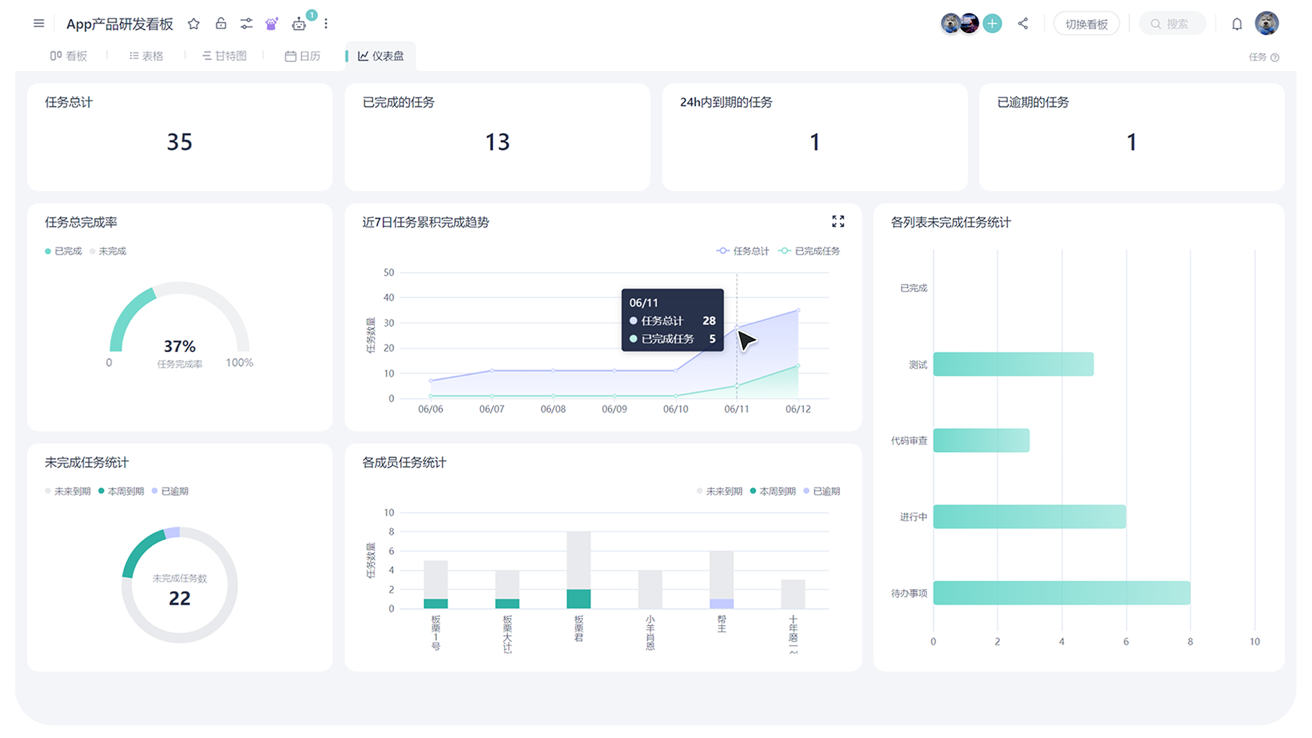1312x738 pixels.
Task: Click the first husky member avatar
Action: pyautogui.click(x=951, y=23)
